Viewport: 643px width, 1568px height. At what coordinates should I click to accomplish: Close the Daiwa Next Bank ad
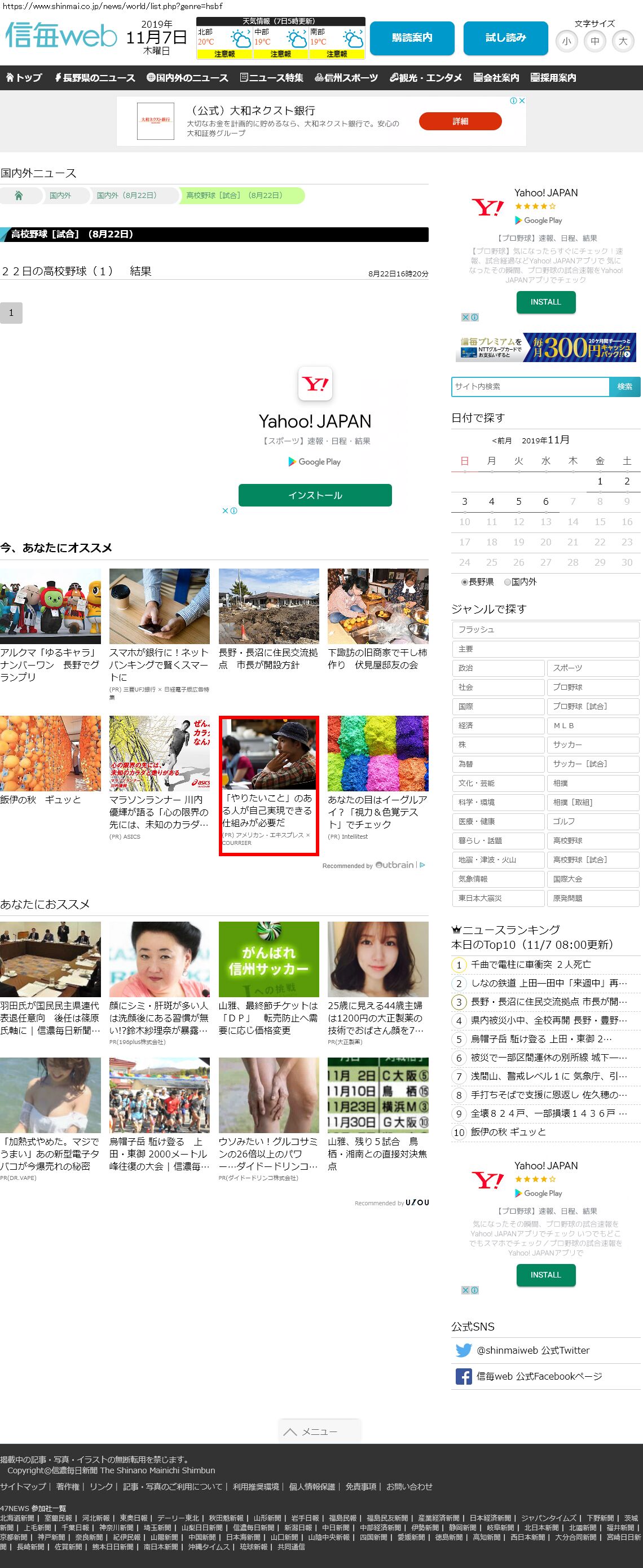(x=521, y=100)
